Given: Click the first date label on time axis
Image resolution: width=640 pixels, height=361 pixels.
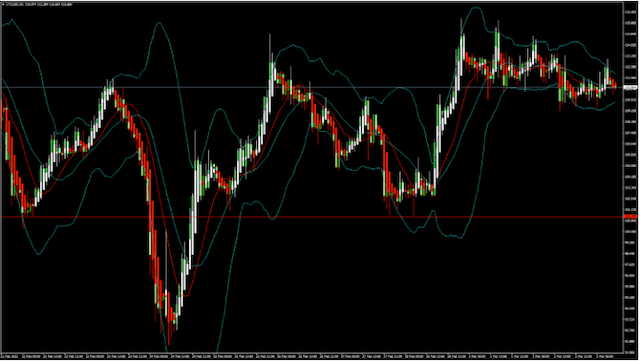Looking at the screenshot, I should pyautogui.click(x=12, y=357).
